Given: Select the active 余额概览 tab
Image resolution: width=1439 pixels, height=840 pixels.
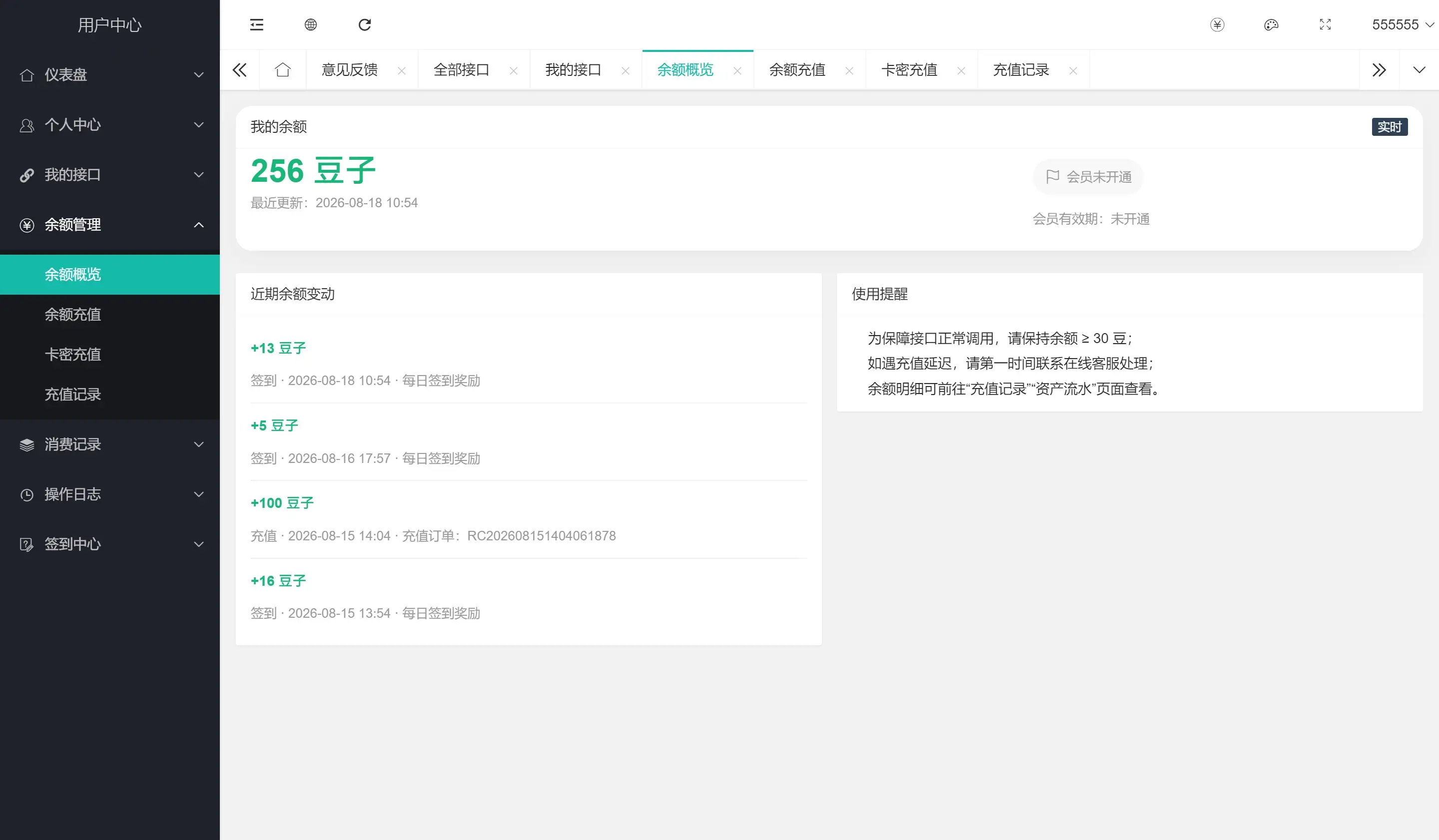Looking at the screenshot, I should (x=685, y=69).
